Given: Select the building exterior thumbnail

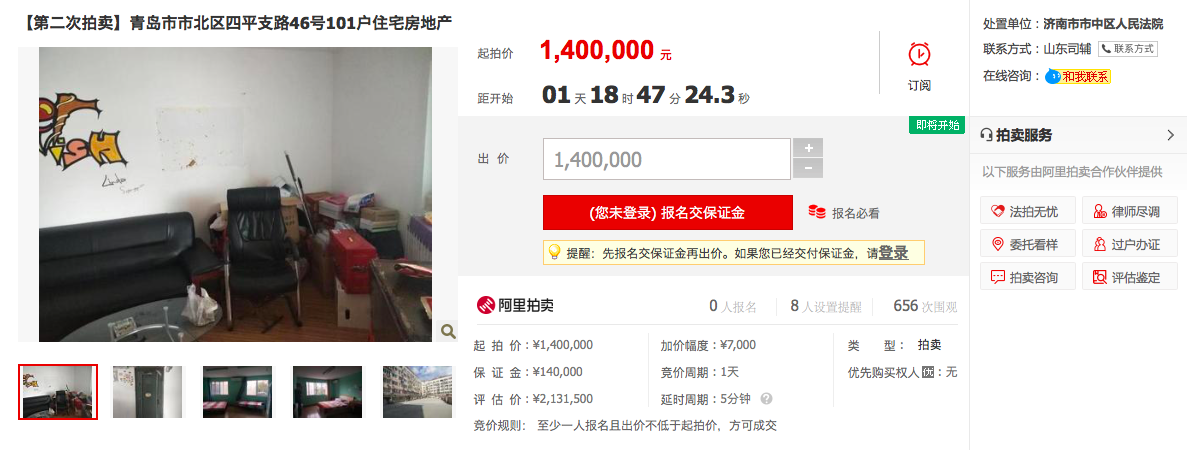Looking at the screenshot, I should [418, 392].
